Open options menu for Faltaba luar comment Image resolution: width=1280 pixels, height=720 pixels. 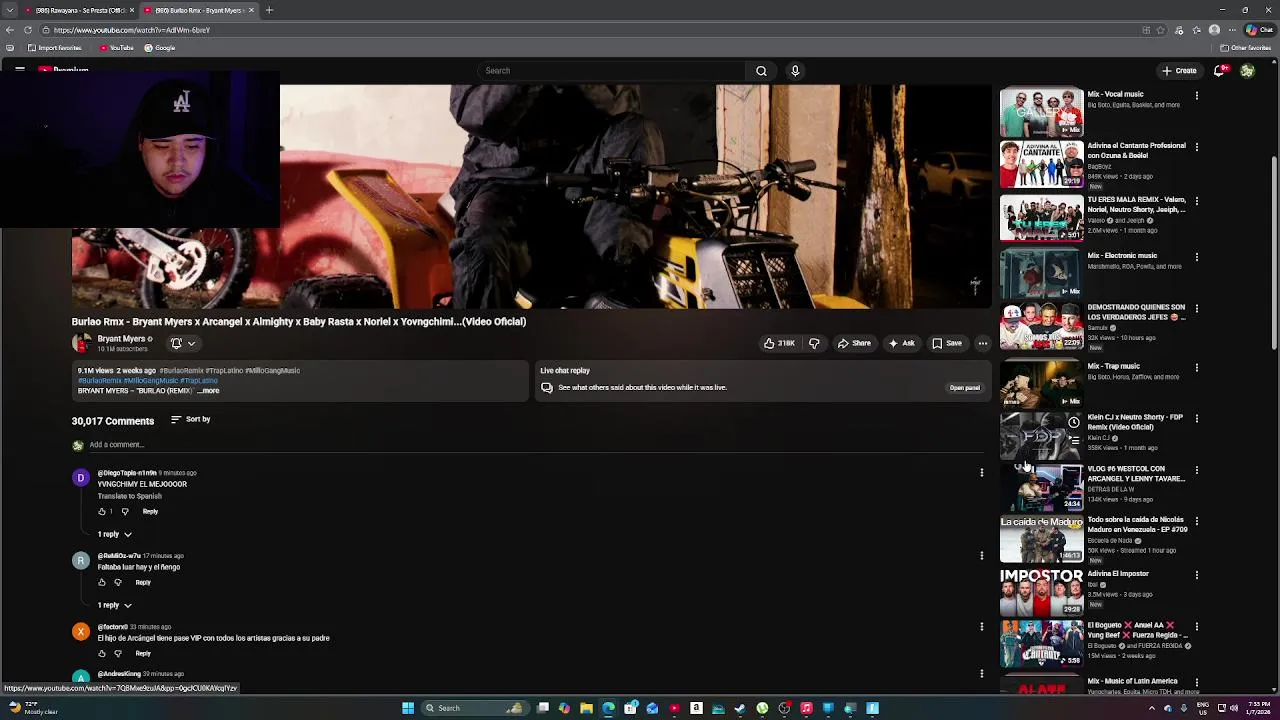pyautogui.click(x=981, y=555)
